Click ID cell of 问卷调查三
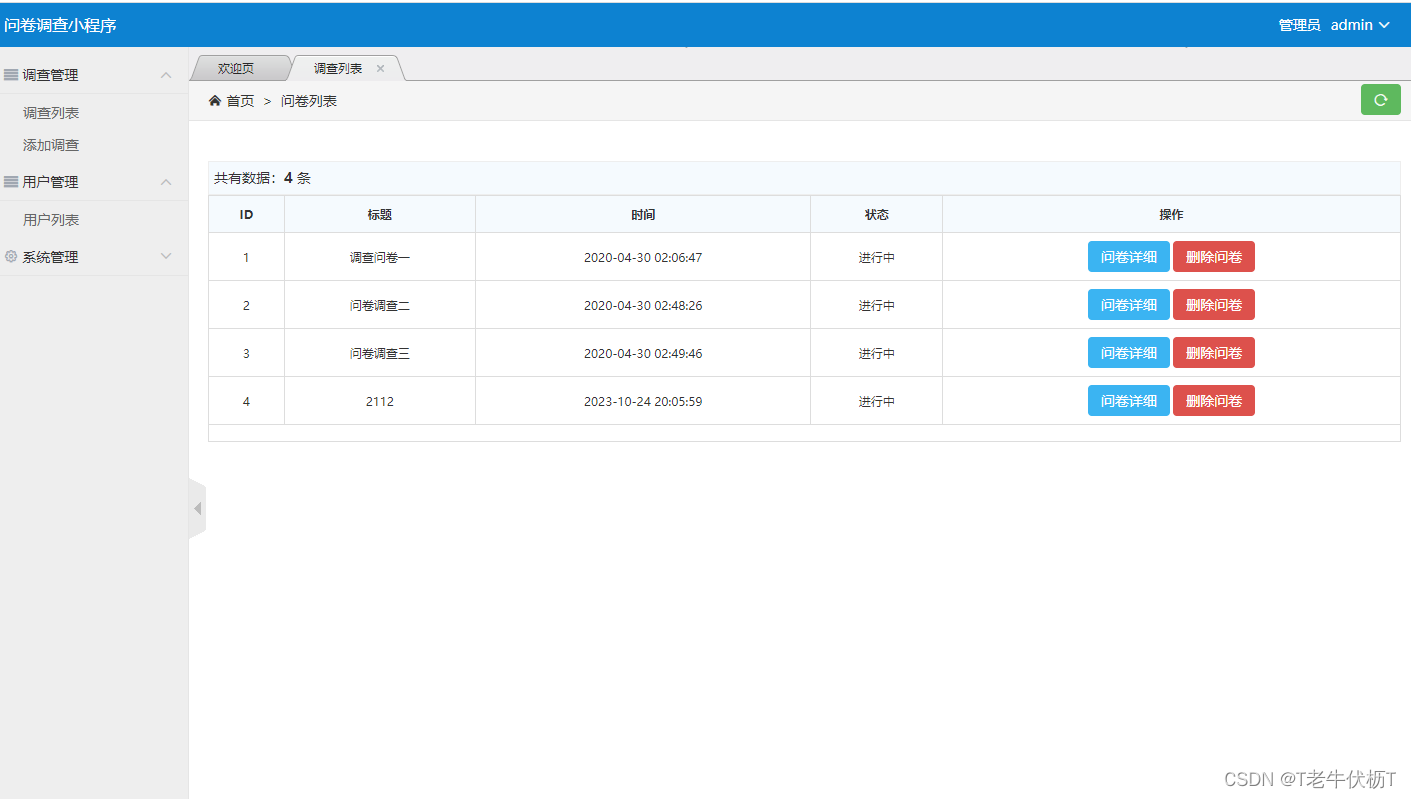The width and height of the screenshot is (1411, 799). pos(246,354)
